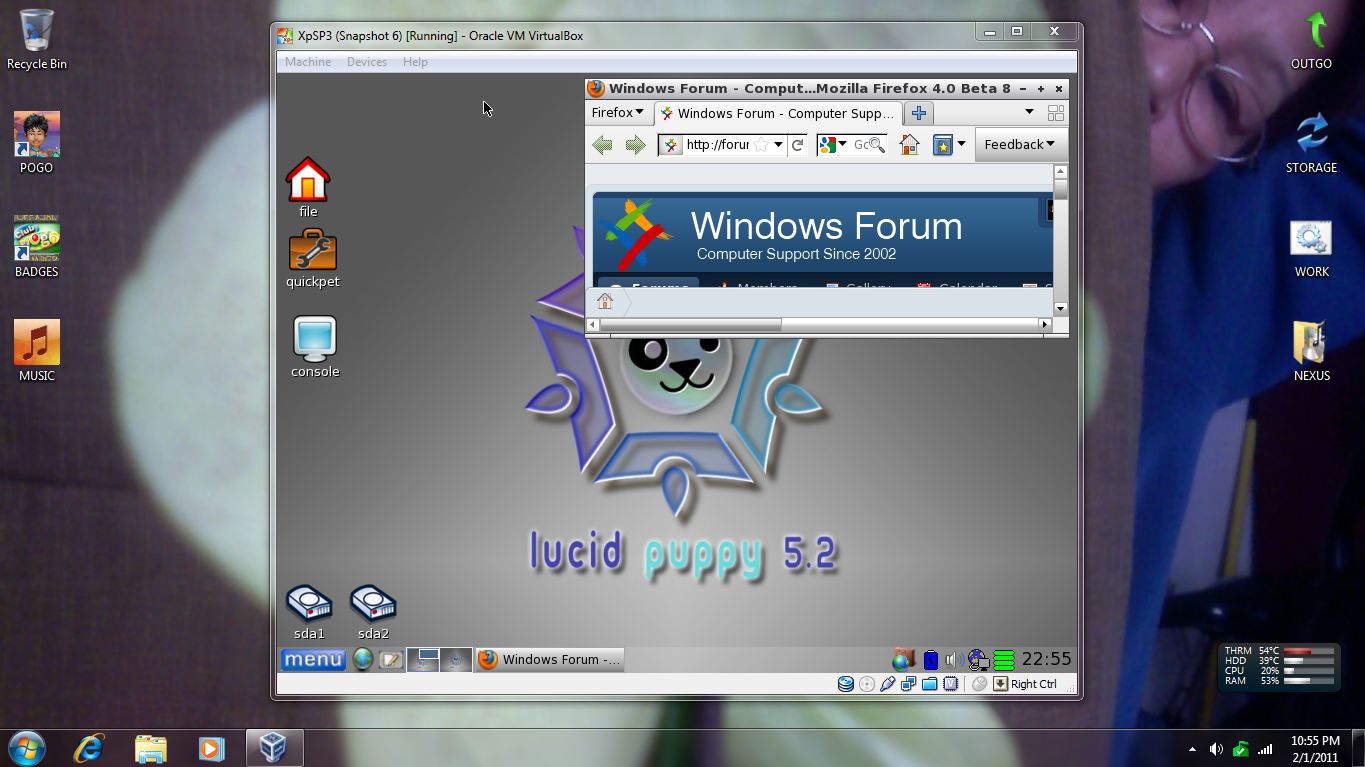Click the Firefox vertical scrollbar up arrow
This screenshot has width=1365, height=767.
[x=1061, y=171]
